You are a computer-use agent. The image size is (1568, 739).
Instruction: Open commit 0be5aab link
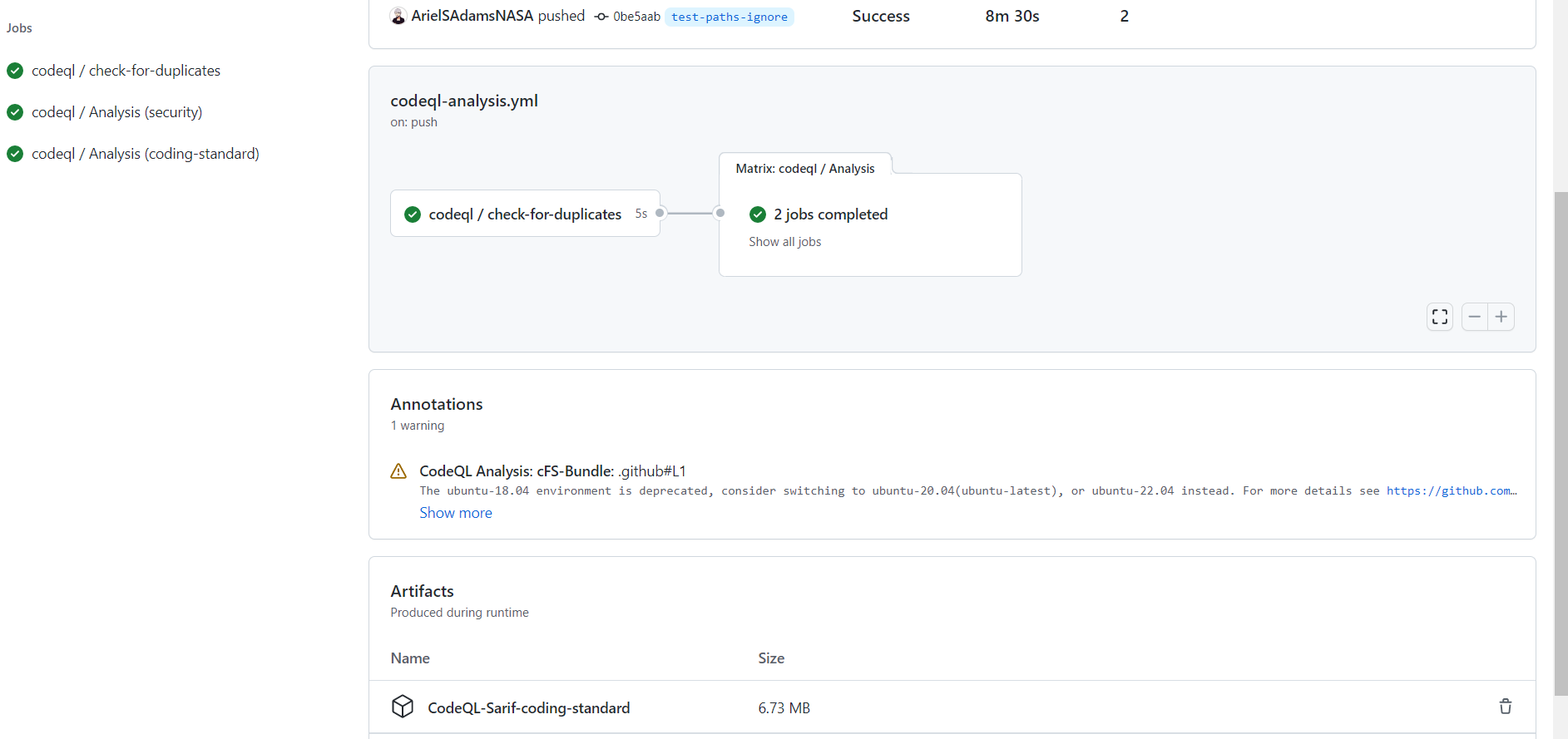(636, 17)
